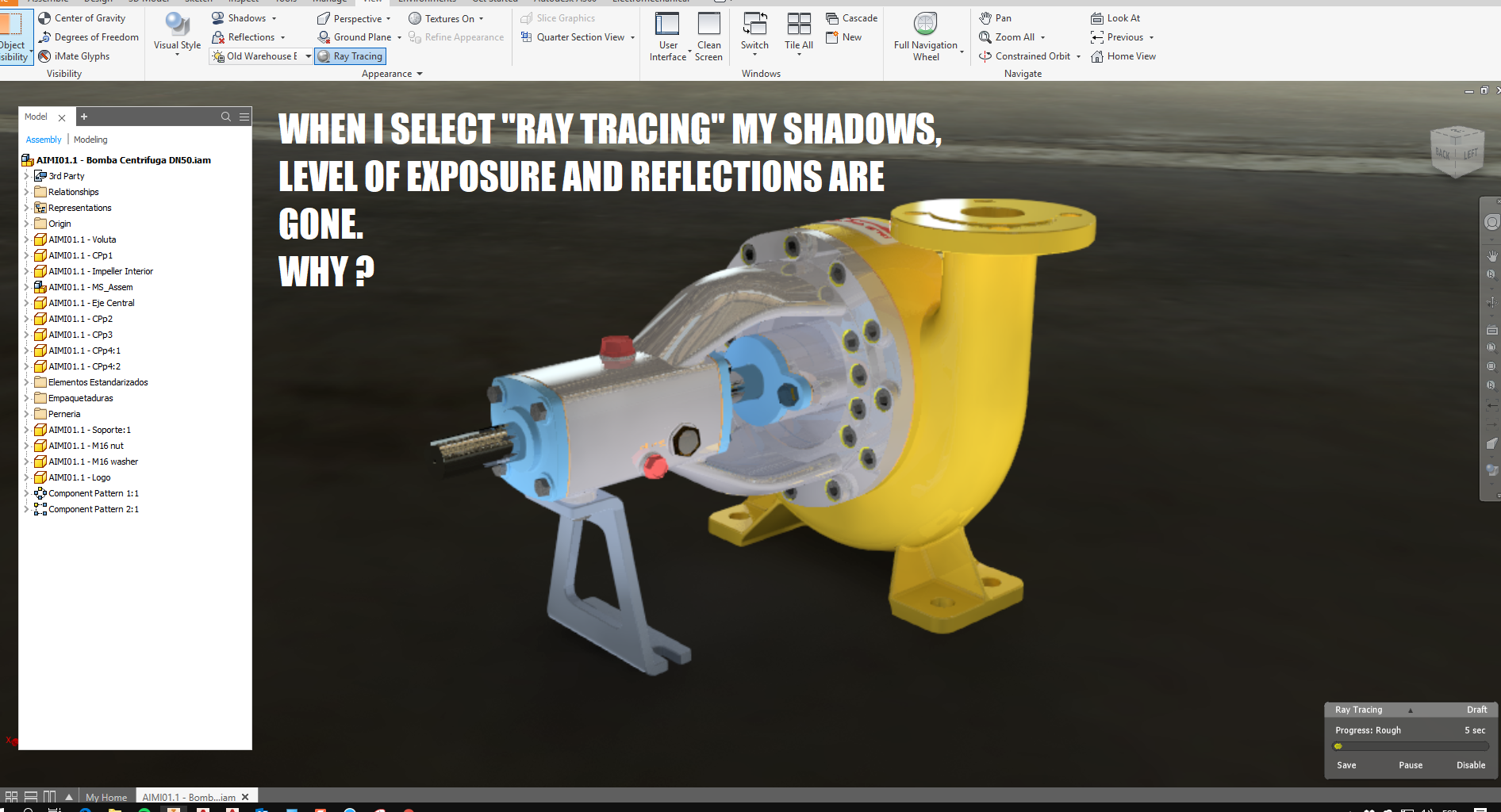This screenshot has width=1501, height=812.
Task: Click Zoom All
Action: click(x=1007, y=37)
